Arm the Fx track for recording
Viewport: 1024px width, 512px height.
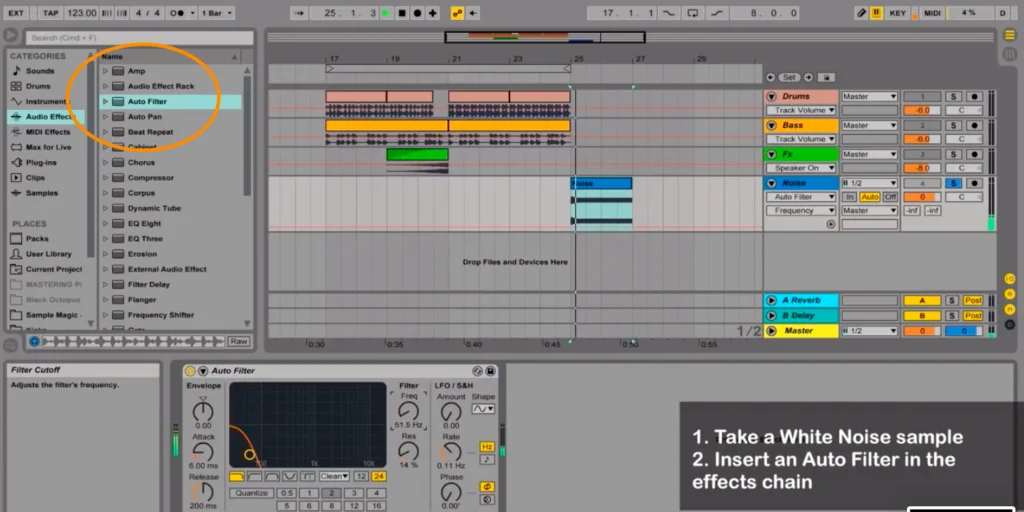974,154
